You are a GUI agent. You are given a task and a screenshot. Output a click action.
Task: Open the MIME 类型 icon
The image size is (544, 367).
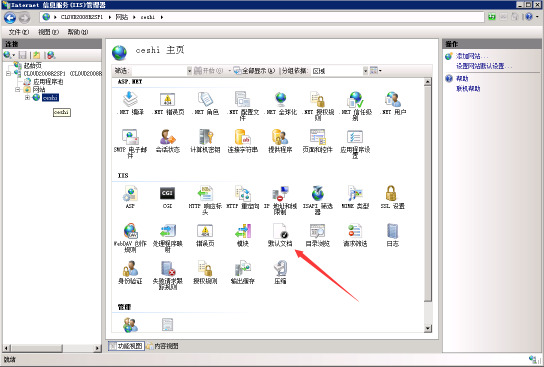click(355, 197)
